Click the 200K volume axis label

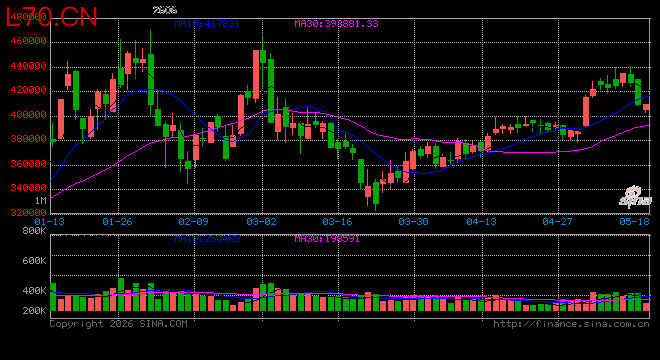point(35,311)
